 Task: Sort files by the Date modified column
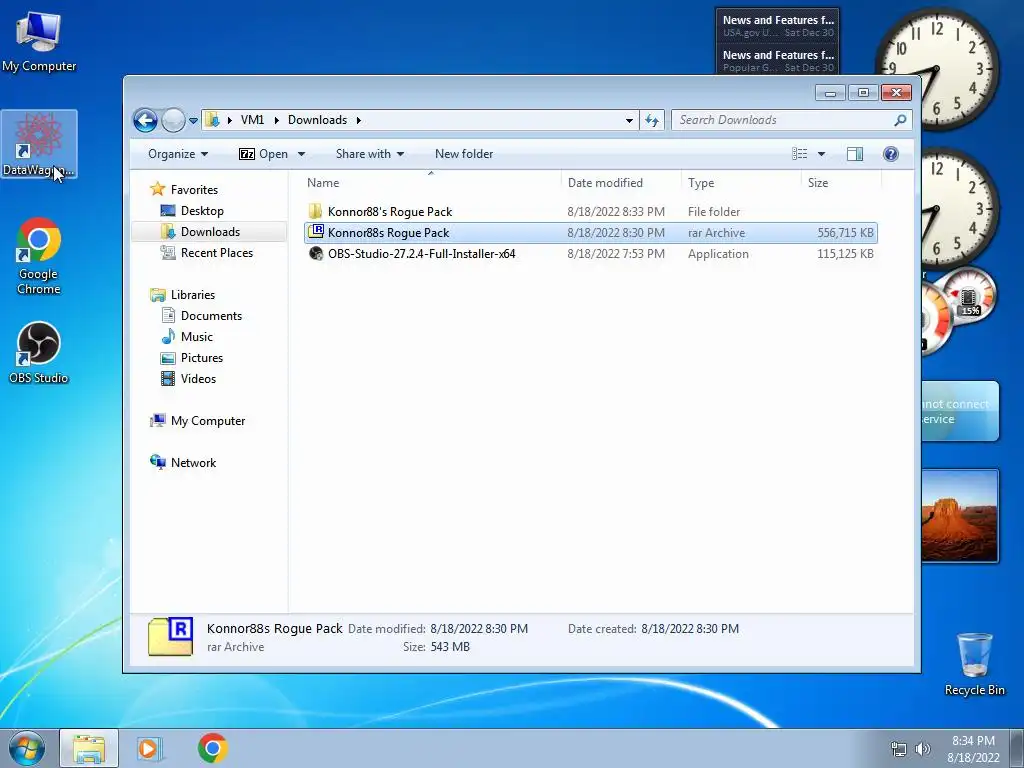[620, 183]
